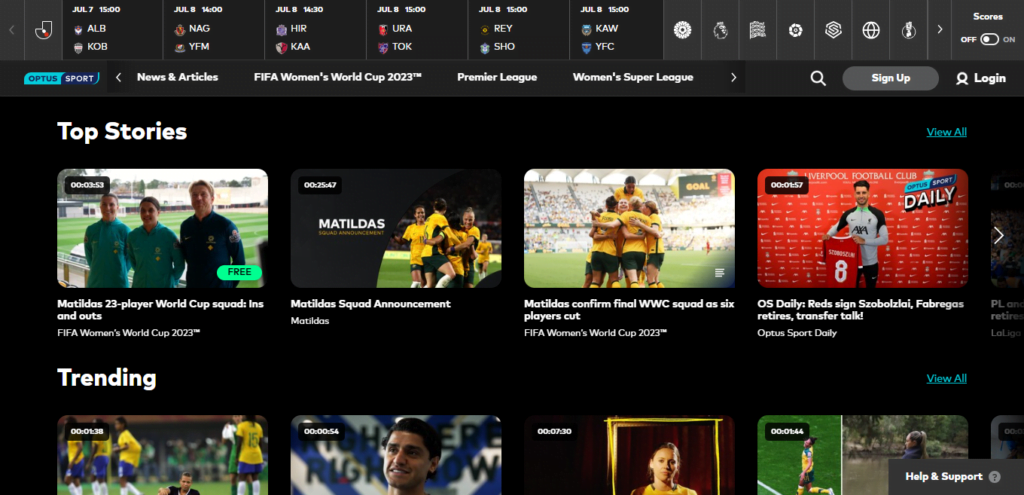
Task: Open the HIR vs KAA fixture
Action: coord(315,30)
